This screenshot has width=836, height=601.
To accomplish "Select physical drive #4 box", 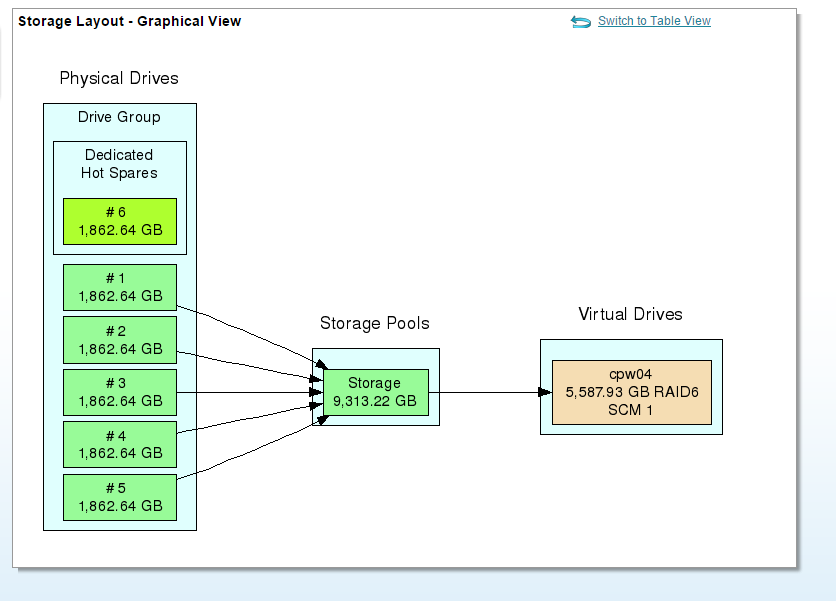I will 120,445.
